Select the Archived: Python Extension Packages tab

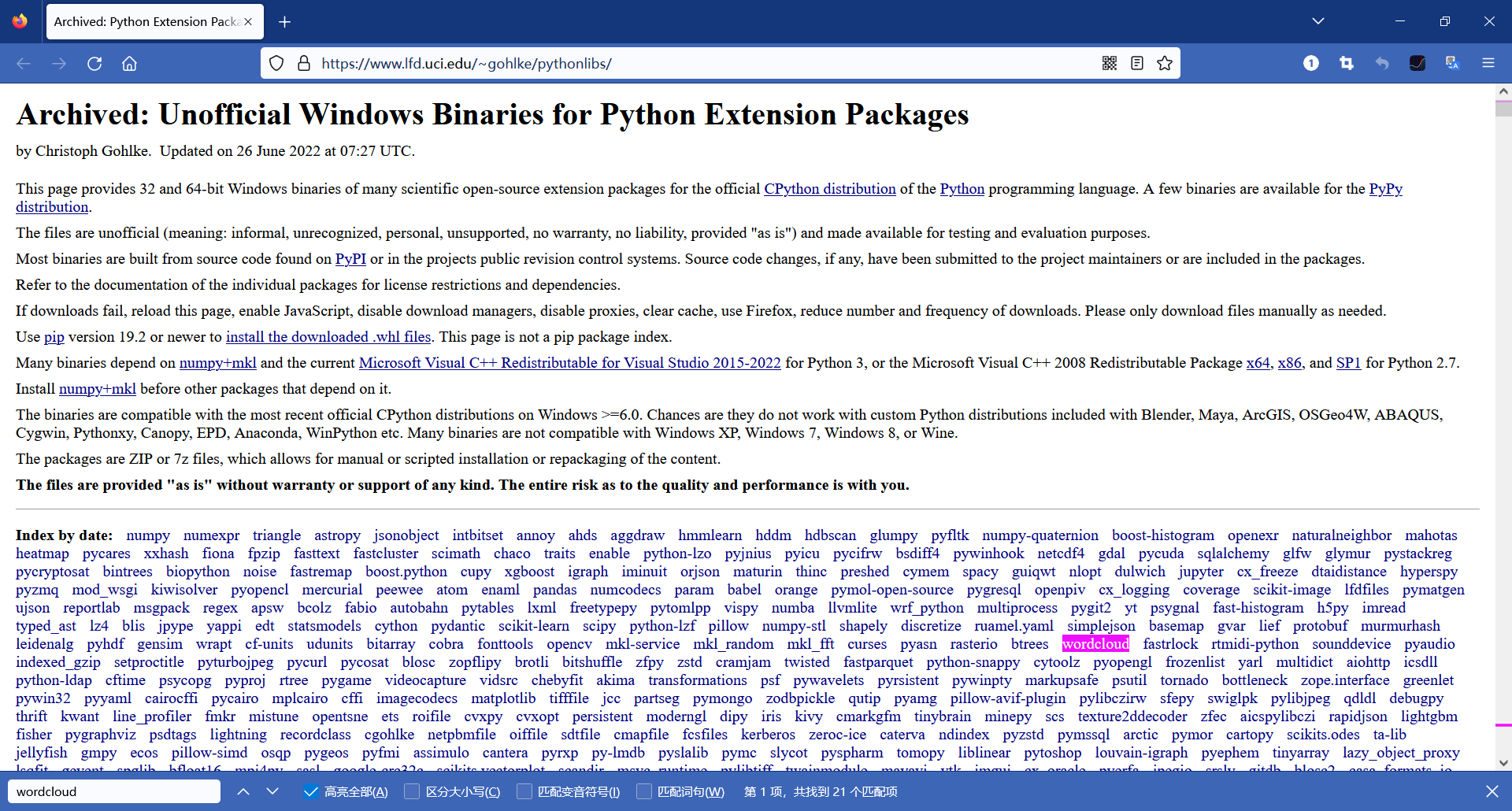point(155,22)
